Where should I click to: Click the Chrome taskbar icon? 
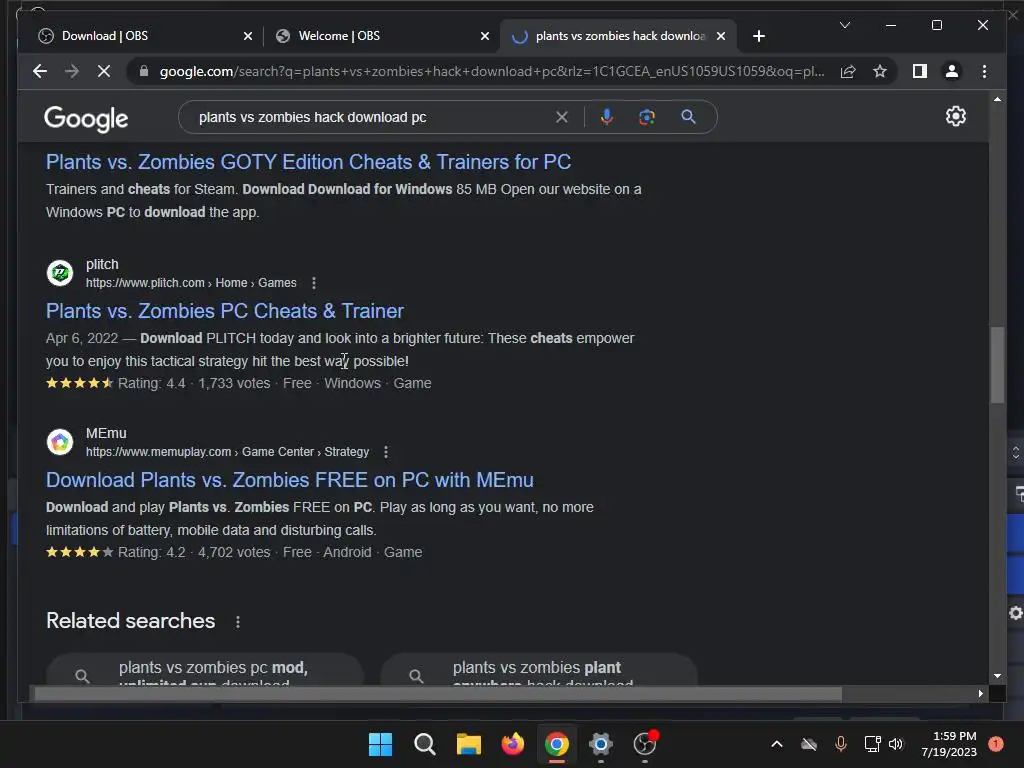[x=557, y=744]
